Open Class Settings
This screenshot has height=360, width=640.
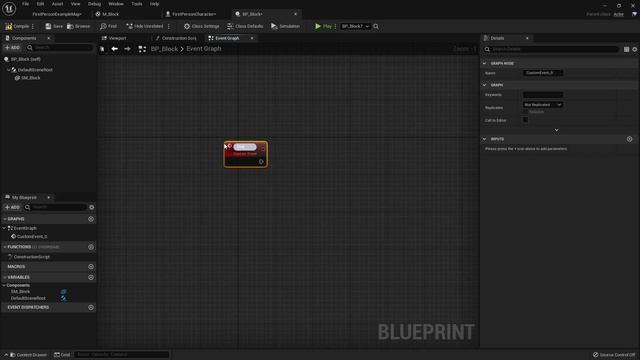201,26
